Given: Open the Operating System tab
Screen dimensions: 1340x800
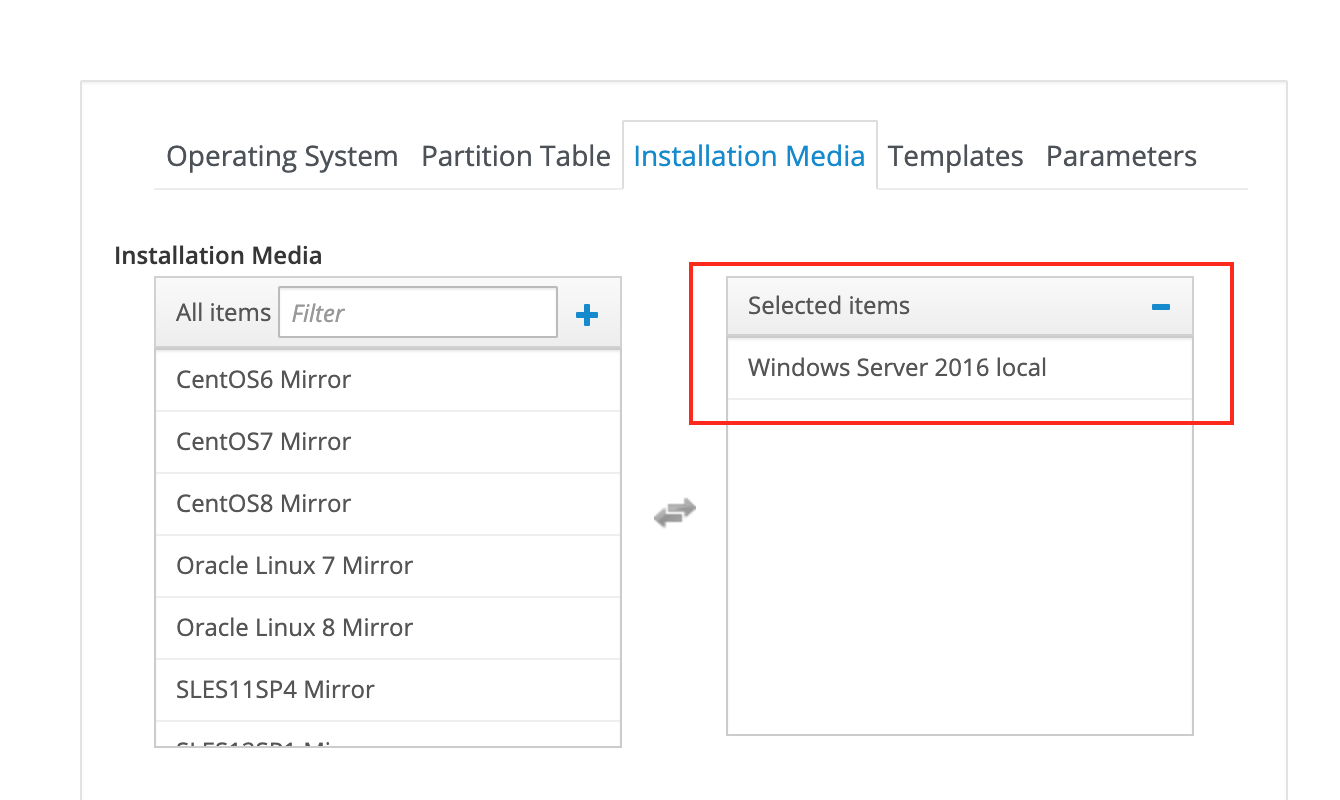Looking at the screenshot, I should tap(282, 156).
